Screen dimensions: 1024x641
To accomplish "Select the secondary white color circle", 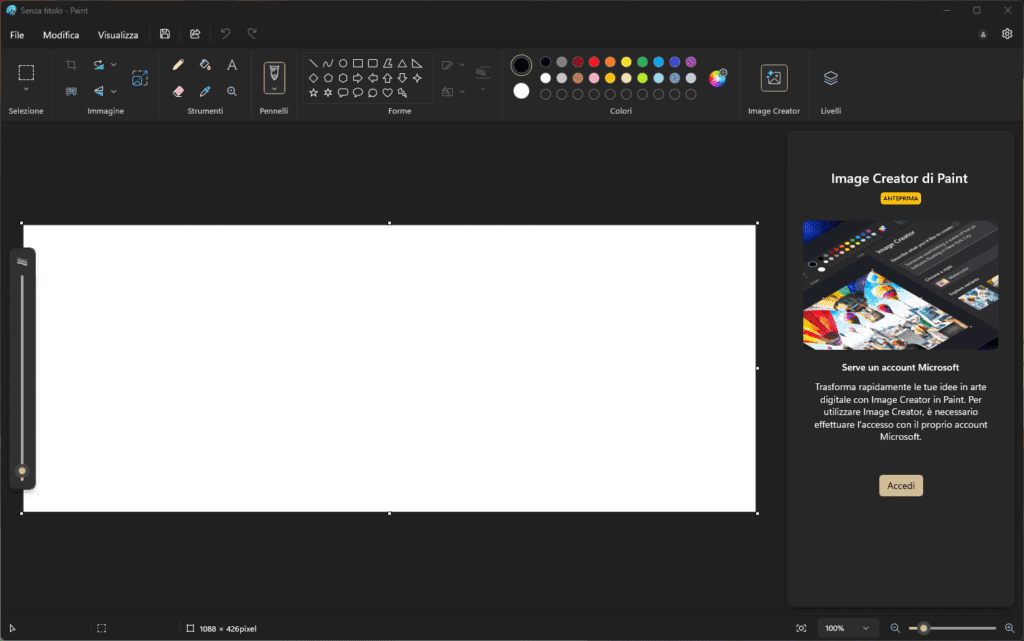I will click(x=521, y=91).
